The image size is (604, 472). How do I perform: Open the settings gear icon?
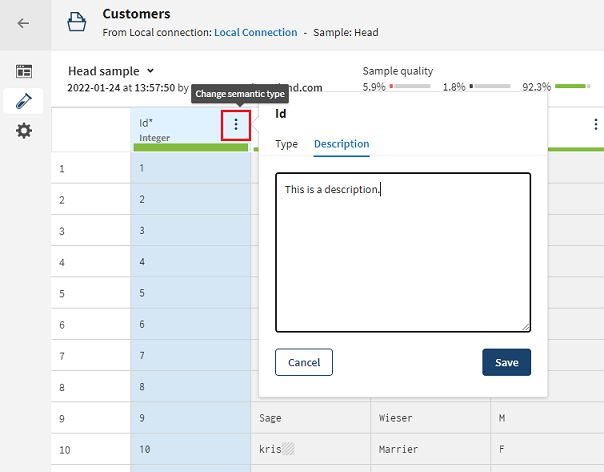pos(23,131)
